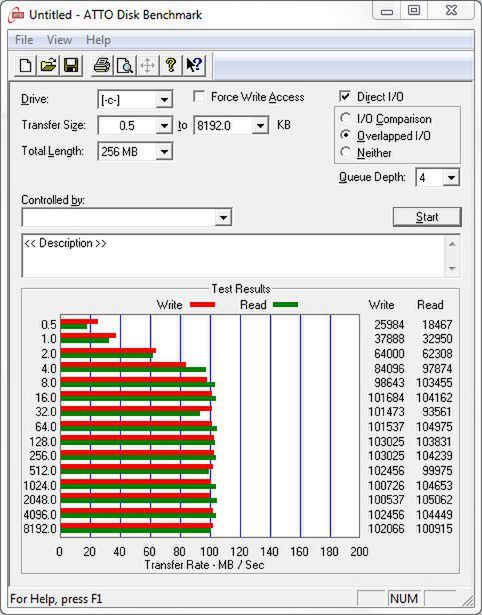
Task: Open the Help menu
Action: pyautogui.click(x=98, y=40)
